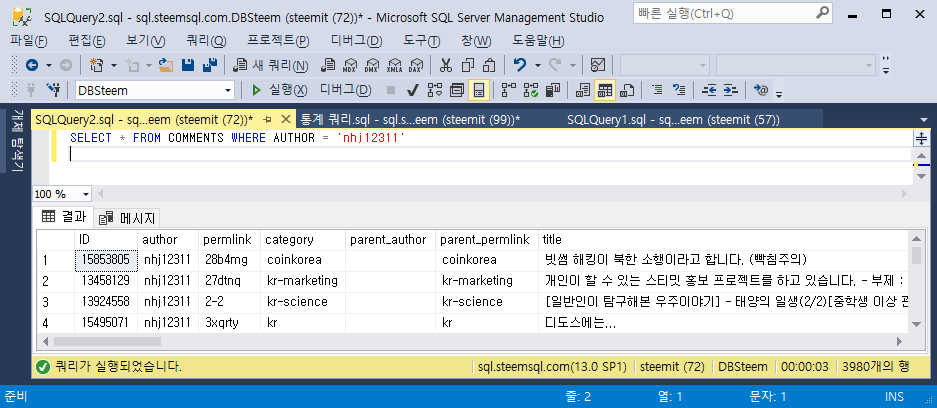
Task: Open the zoom 100 % dropdown
Action: (x=85, y=194)
